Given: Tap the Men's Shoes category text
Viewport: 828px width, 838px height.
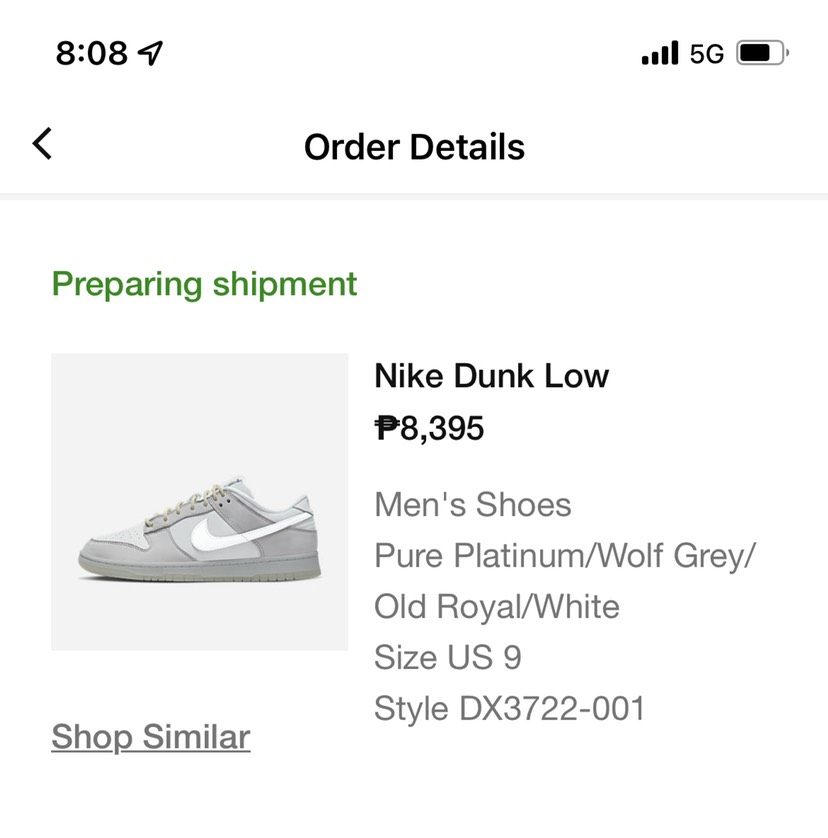Looking at the screenshot, I should click(472, 504).
